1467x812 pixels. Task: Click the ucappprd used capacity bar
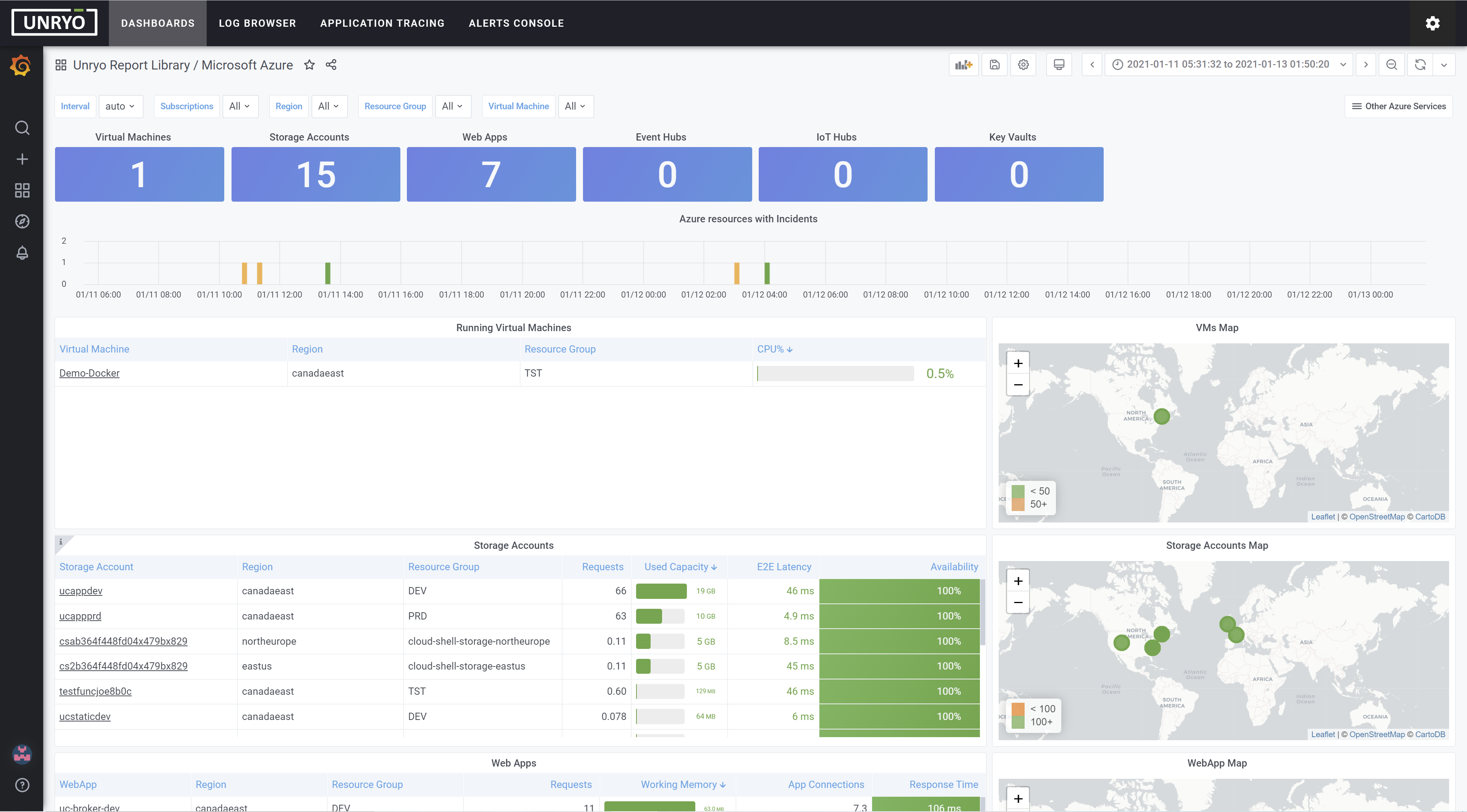click(x=660, y=616)
